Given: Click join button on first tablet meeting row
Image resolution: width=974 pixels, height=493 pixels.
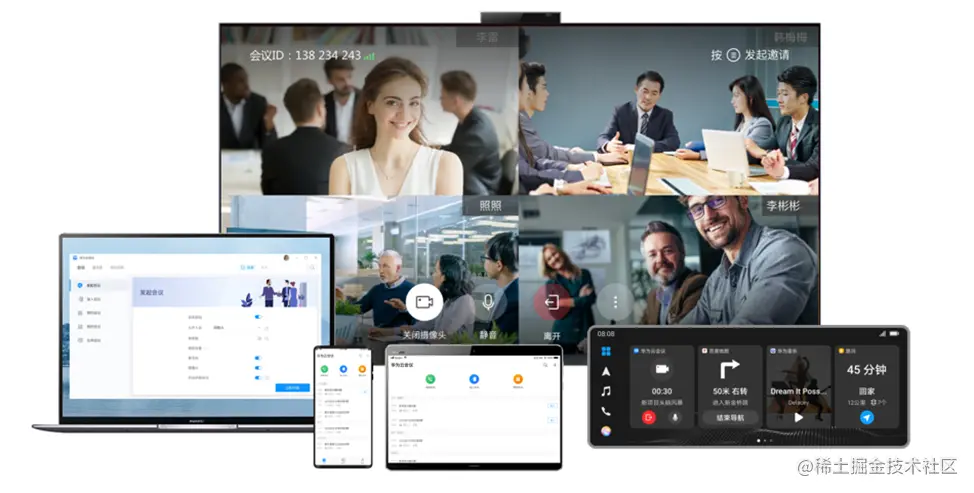Looking at the screenshot, I should coord(551,405).
